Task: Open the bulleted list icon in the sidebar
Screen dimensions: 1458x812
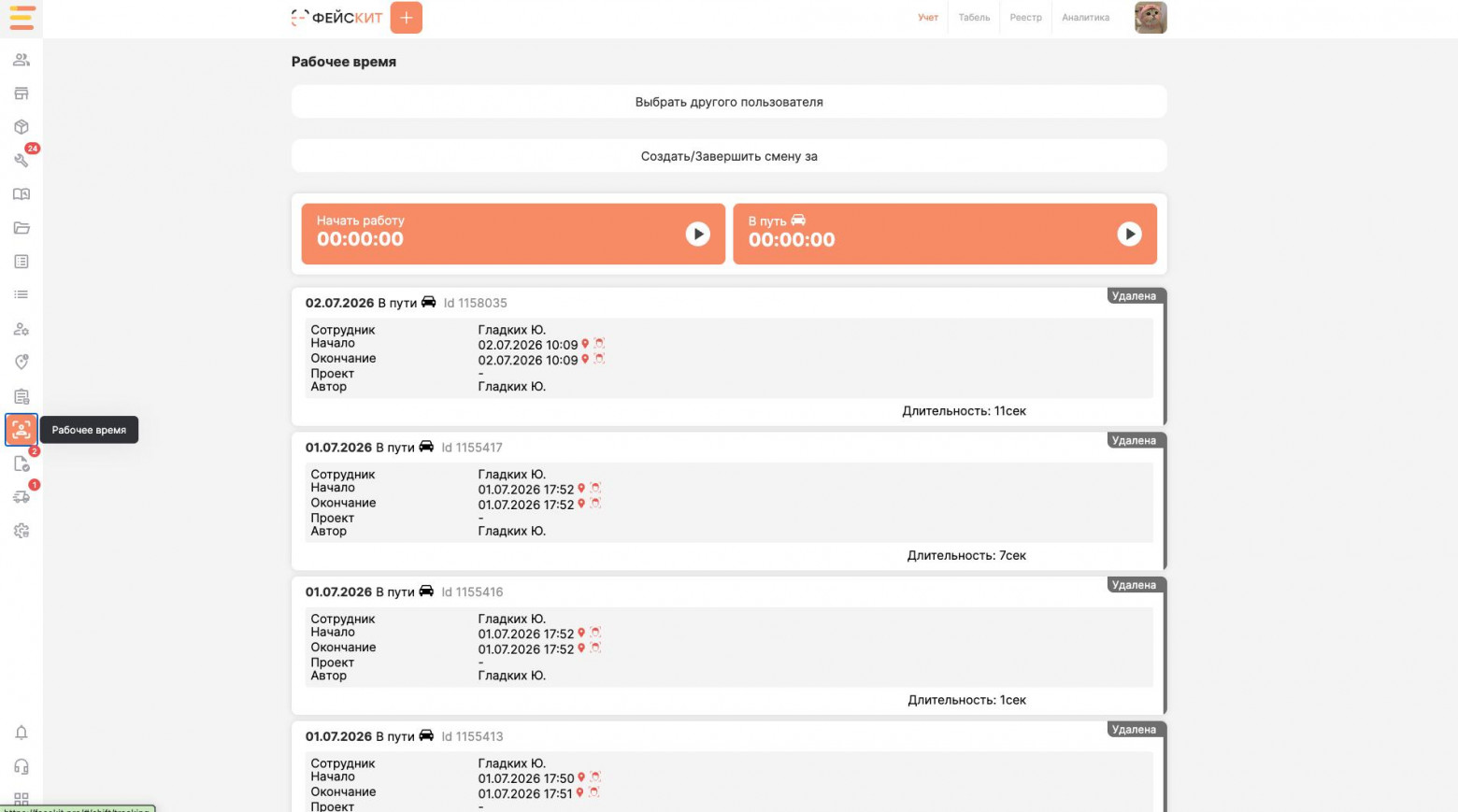Action: (21, 295)
